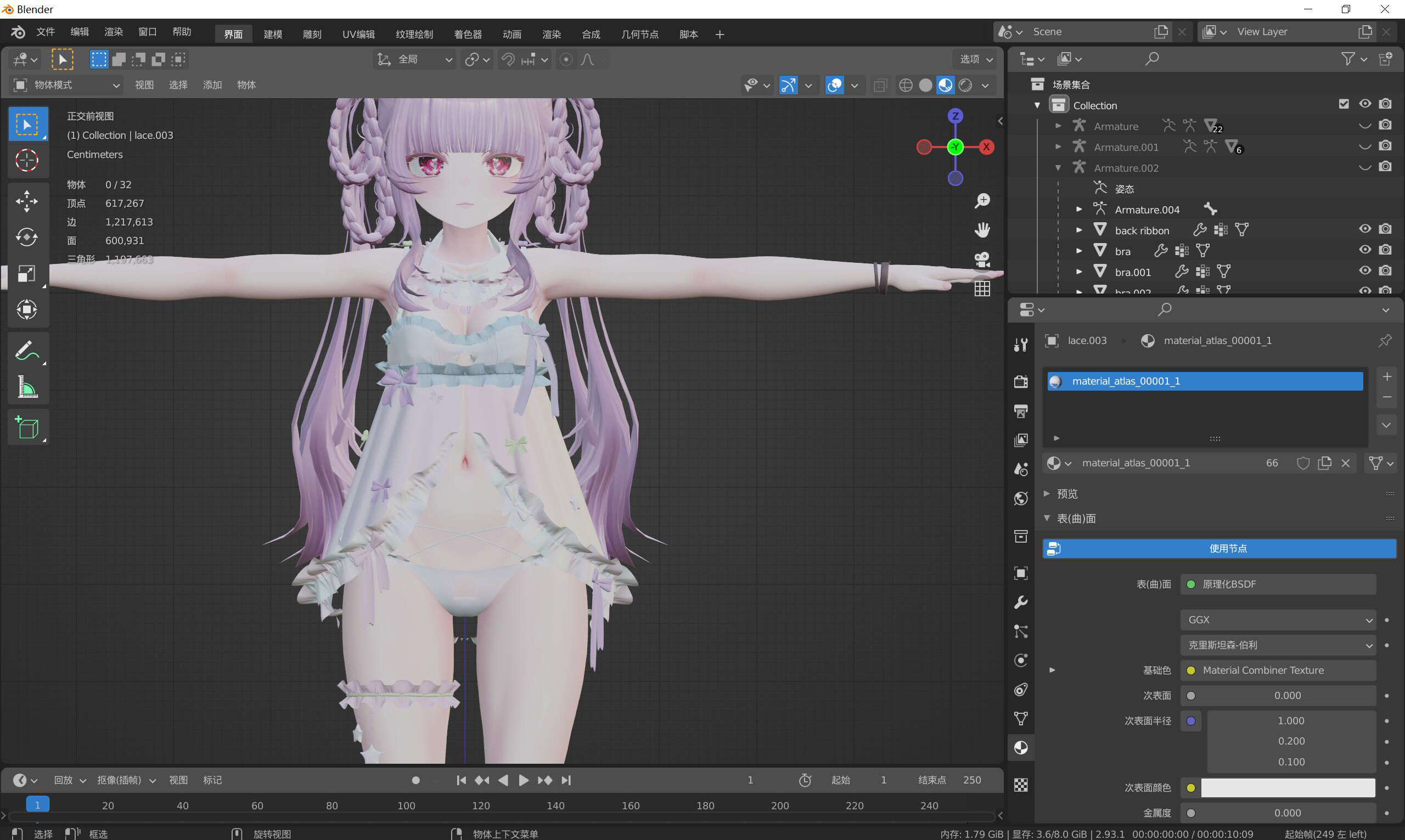Screen dimensions: 1405x840
Task: Collapse the 表(曲)面 surface panel
Action: tap(1047, 518)
